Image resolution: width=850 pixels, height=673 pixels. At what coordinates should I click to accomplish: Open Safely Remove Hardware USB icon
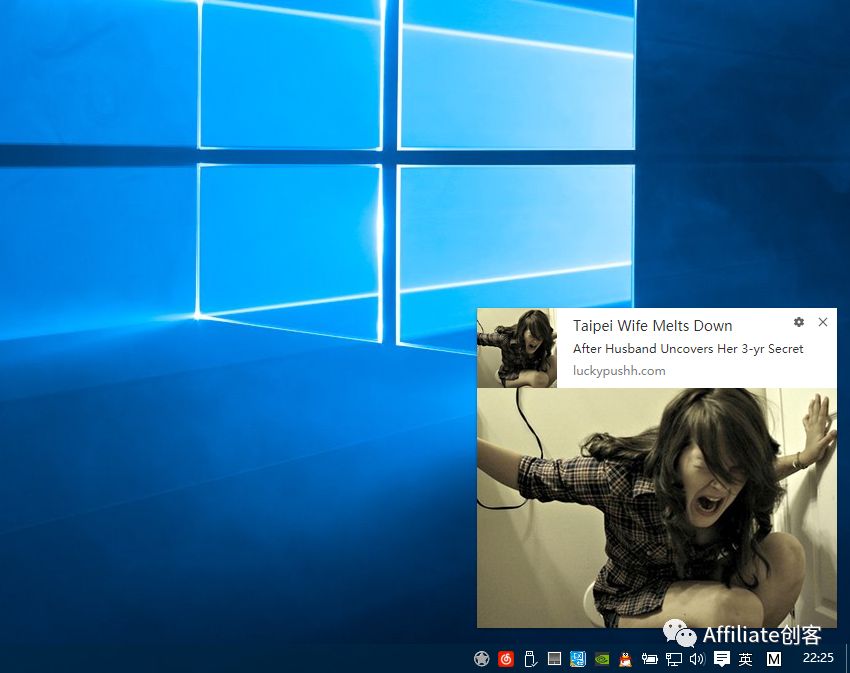[530, 659]
